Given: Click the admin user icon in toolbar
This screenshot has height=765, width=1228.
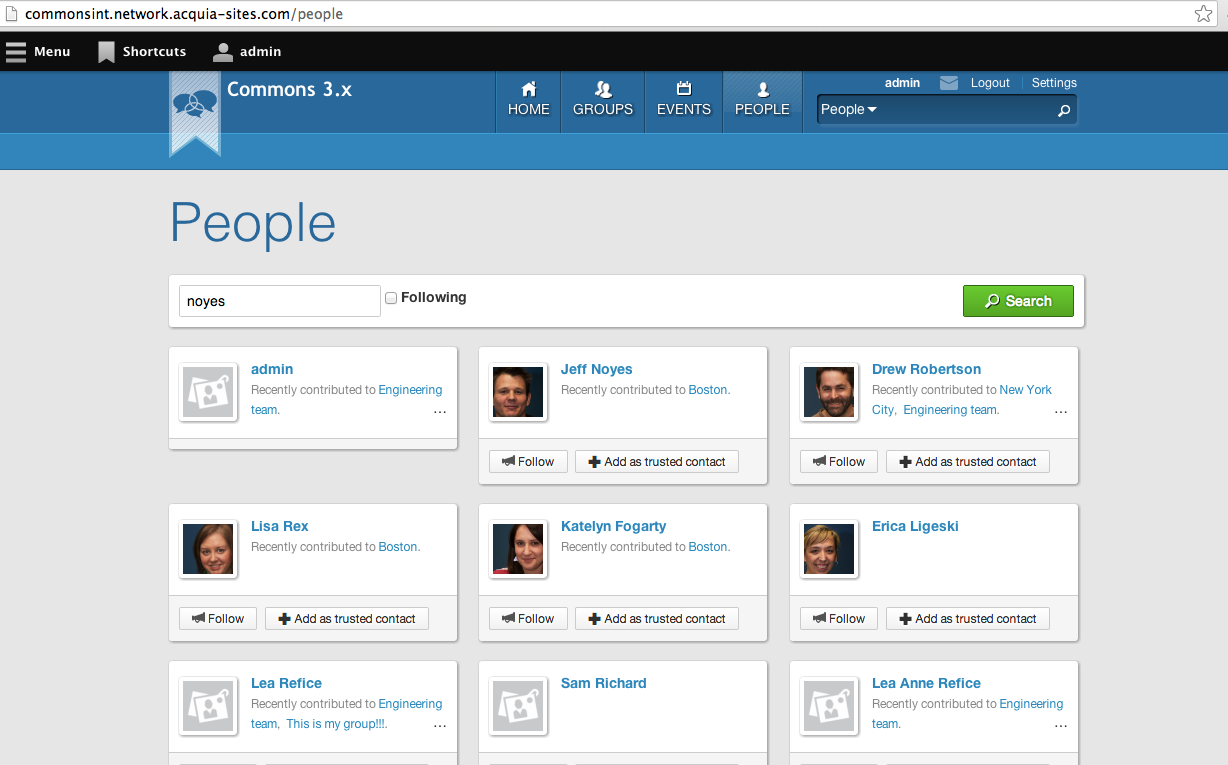Looking at the screenshot, I should 221,51.
